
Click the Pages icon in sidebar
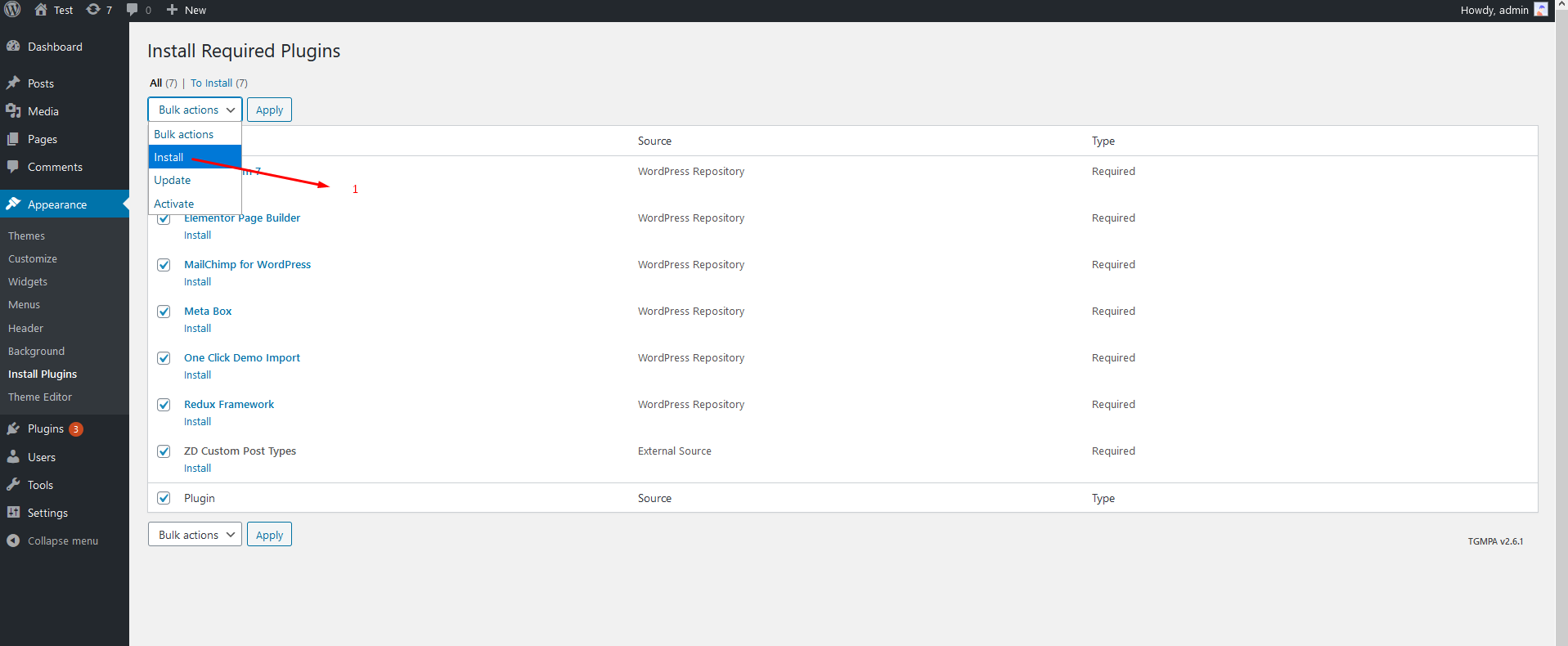click(x=13, y=139)
